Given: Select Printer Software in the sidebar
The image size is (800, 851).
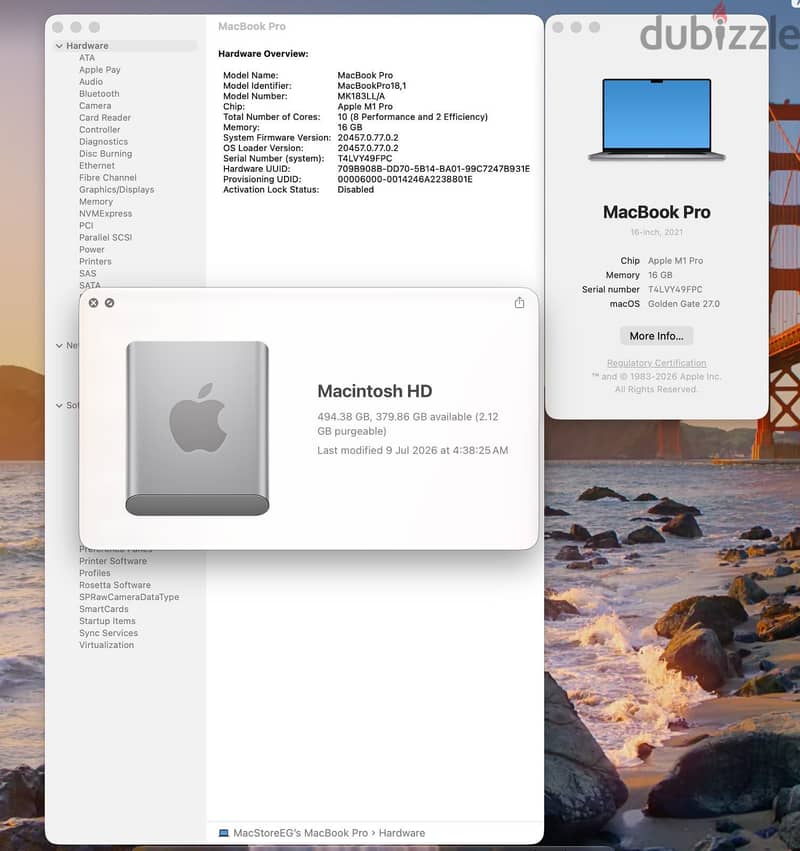Looking at the screenshot, I should 113,561.
